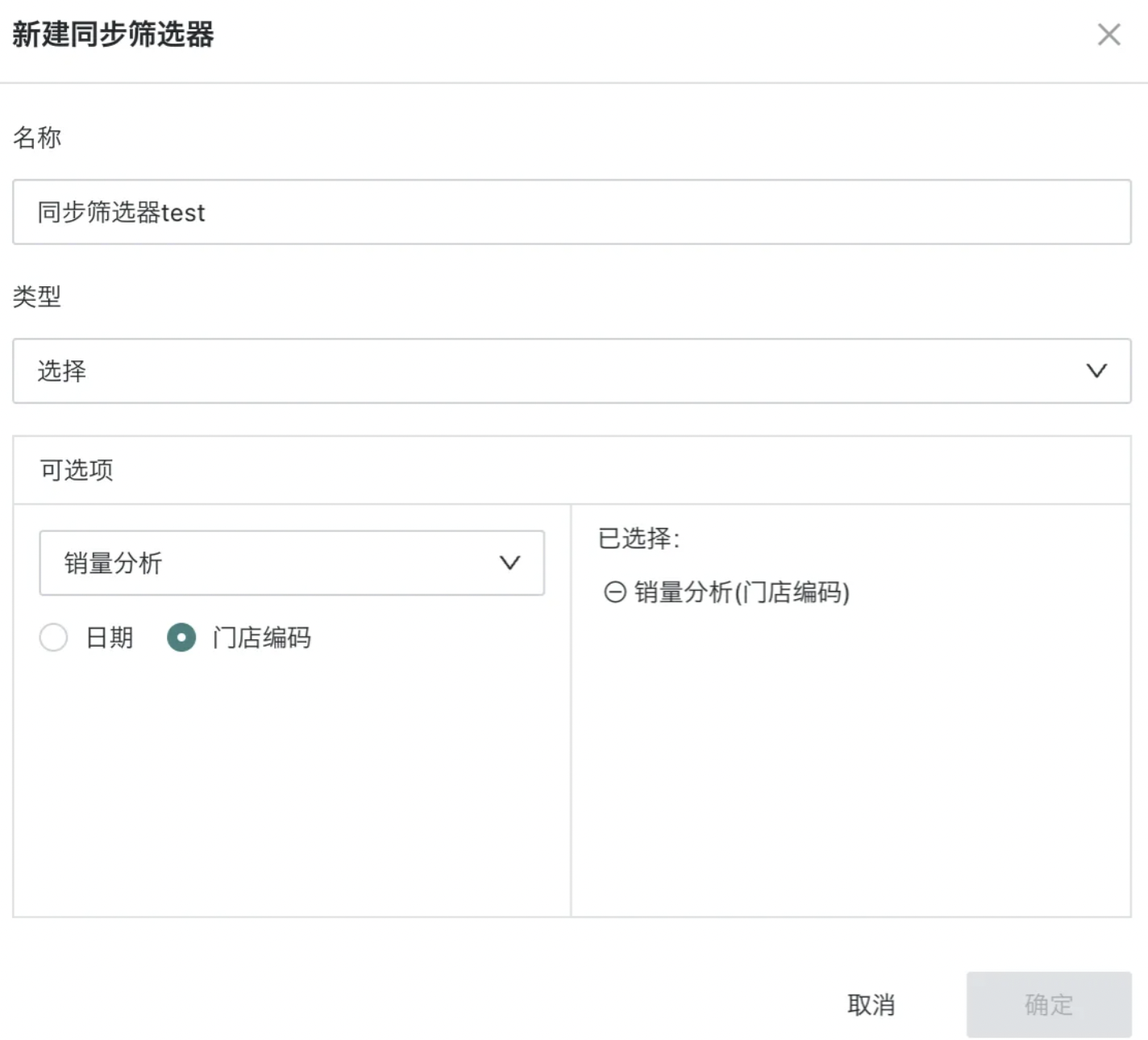Image resolution: width=1148 pixels, height=1040 pixels.
Task: Click the chevron arrow in the 销量分析 selector
Action: [510, 563]
